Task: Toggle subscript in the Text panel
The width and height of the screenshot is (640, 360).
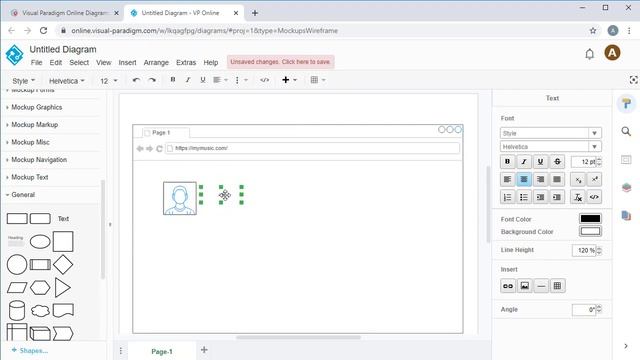Action: pos(578,179)
